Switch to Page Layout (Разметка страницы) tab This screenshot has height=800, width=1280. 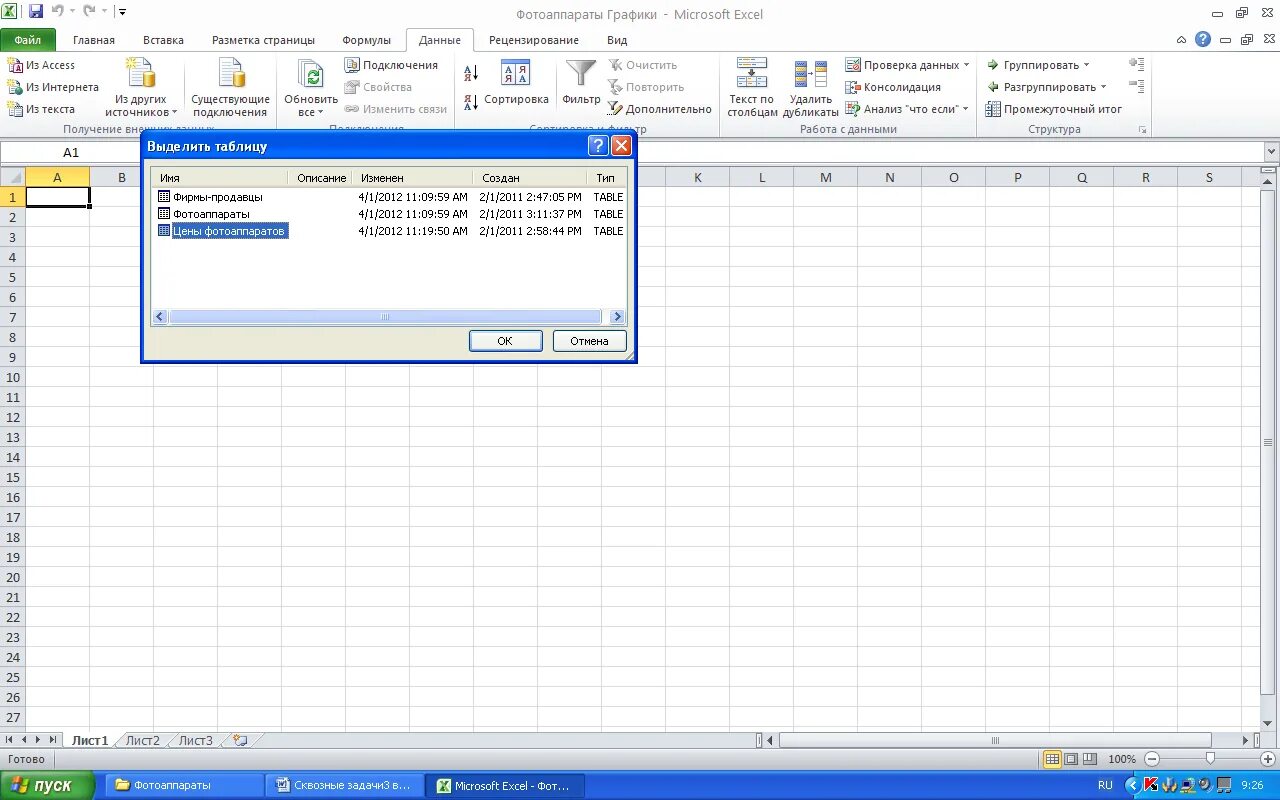(263, 40)
